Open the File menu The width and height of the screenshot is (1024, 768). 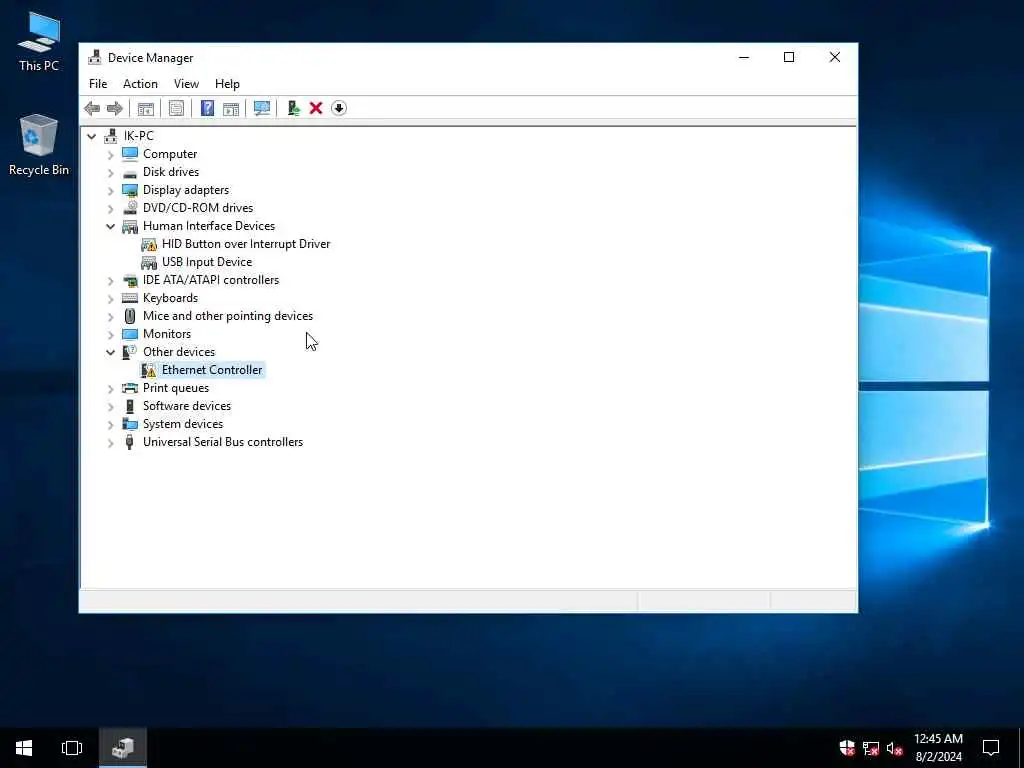pos(98,84)
